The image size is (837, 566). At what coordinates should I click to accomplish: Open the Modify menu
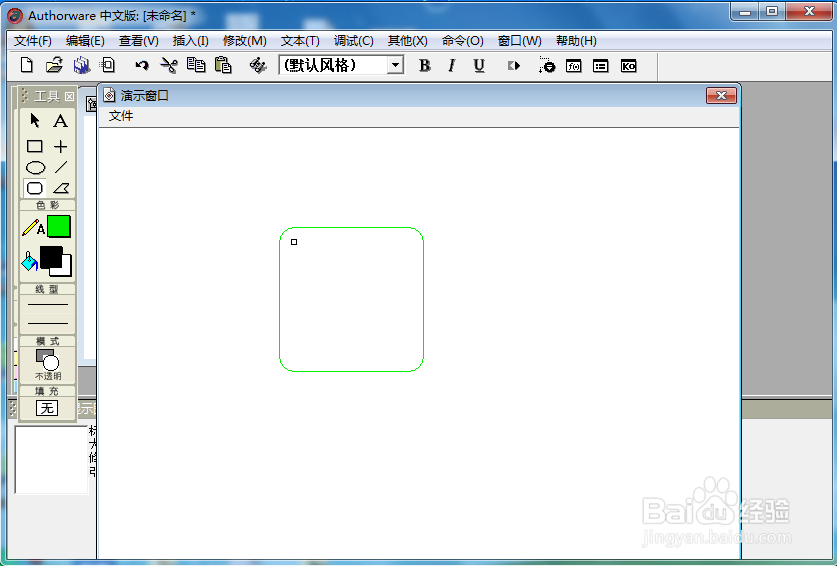(244, 41)
